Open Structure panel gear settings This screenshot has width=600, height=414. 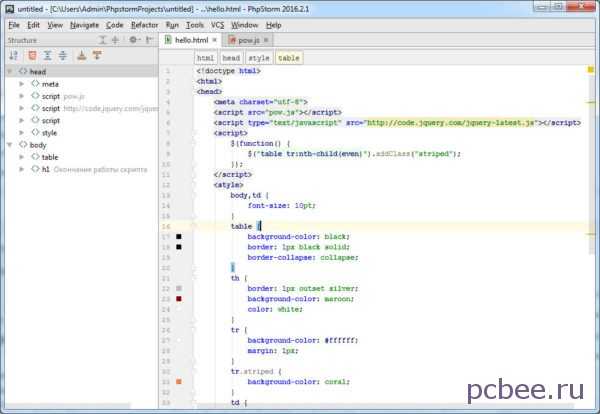[134, 40]
